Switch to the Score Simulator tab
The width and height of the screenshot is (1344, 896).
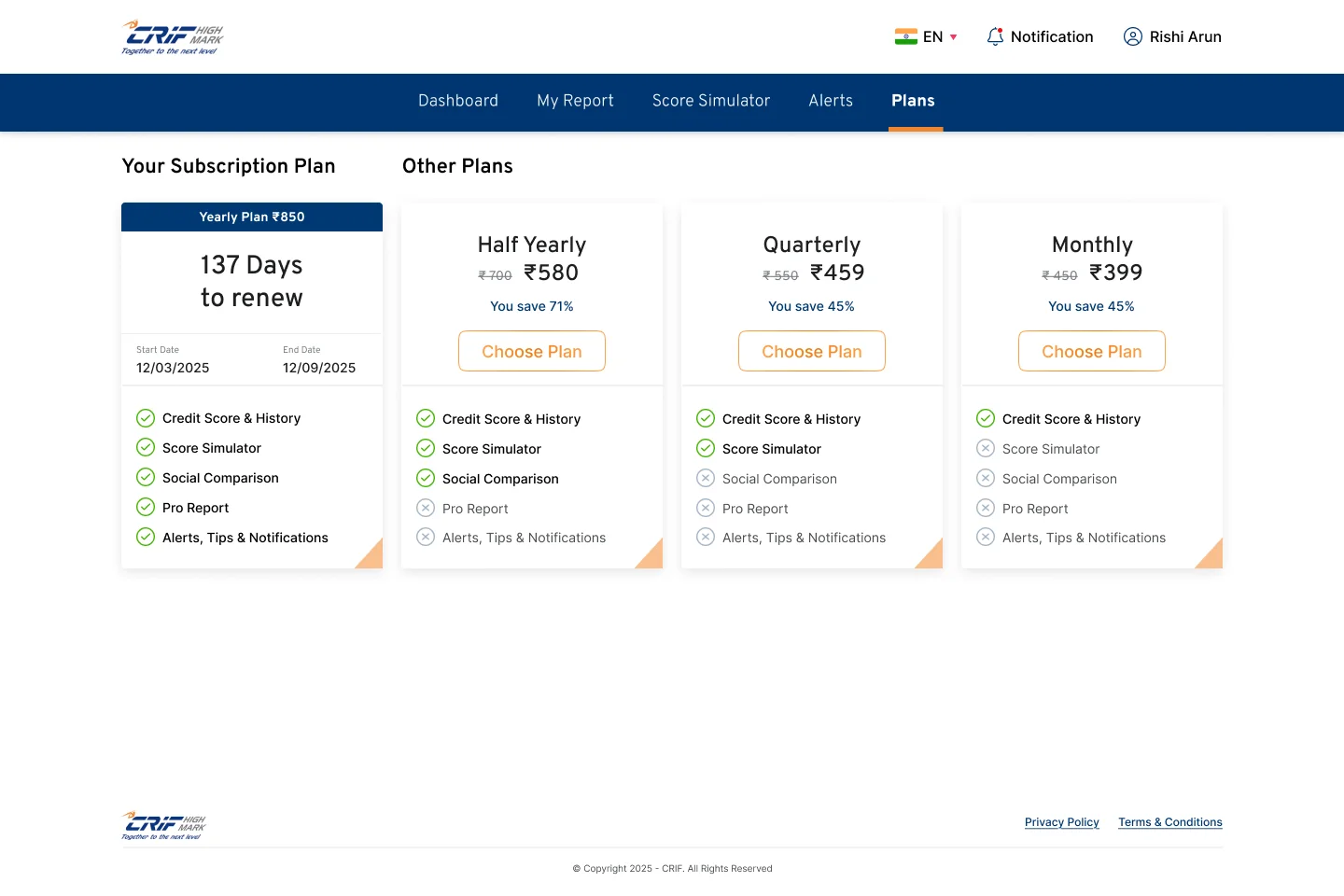tap(711, 101)
